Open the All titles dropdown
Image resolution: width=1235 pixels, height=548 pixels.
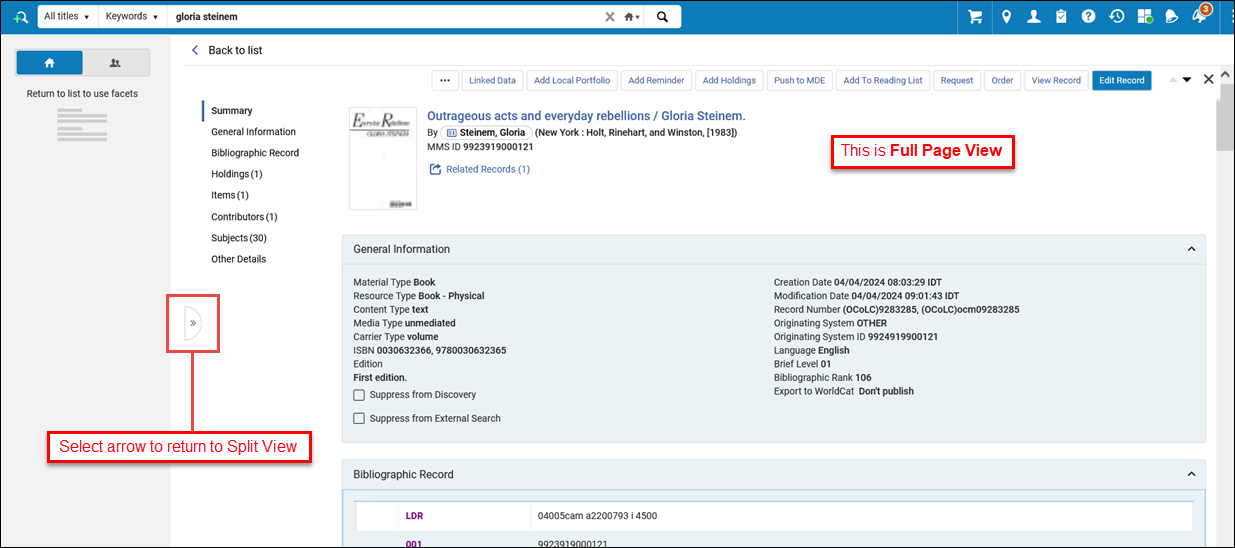[x=67, y=17]
